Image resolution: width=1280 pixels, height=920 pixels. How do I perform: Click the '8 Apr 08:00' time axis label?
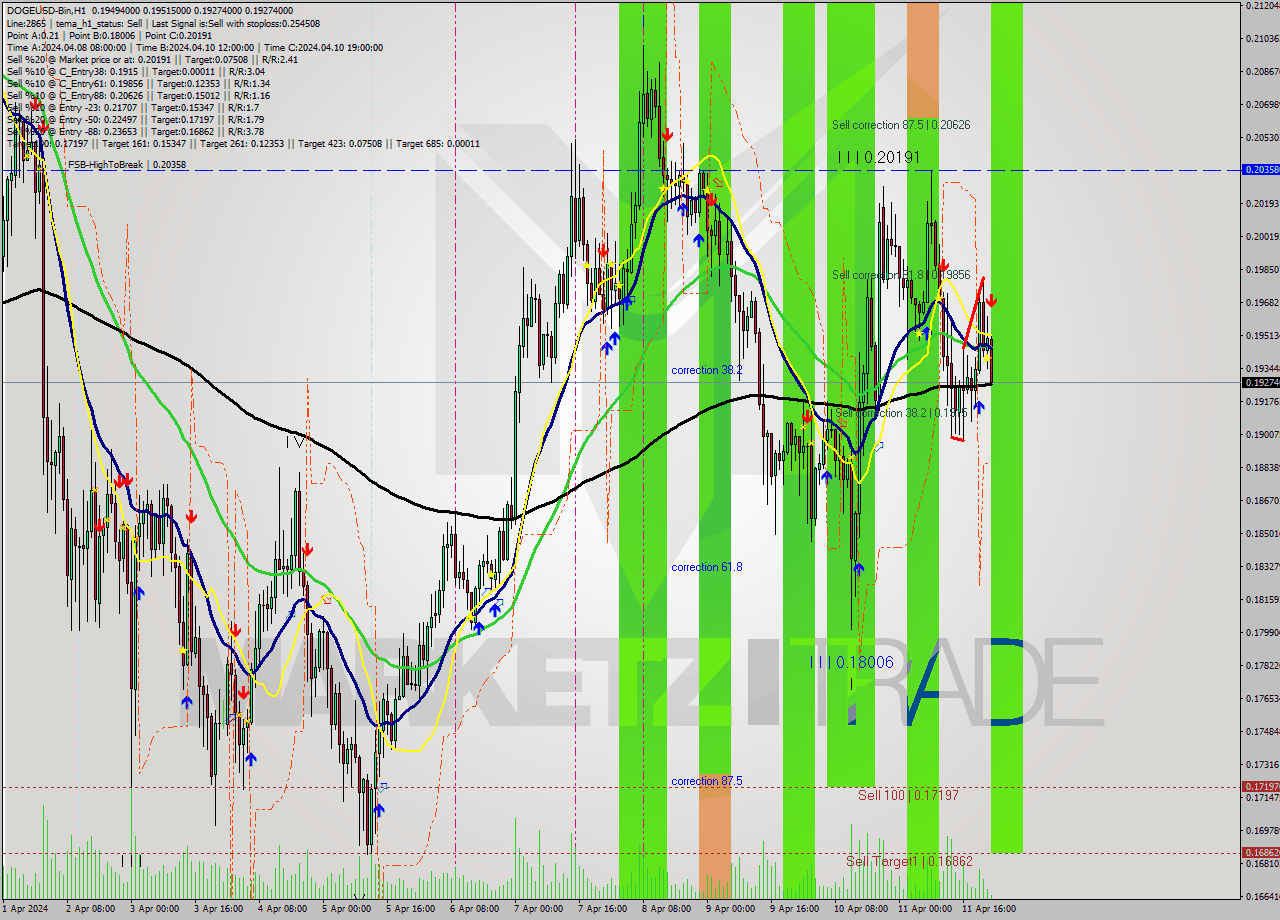pyautogui.click(x=667, y=909)
